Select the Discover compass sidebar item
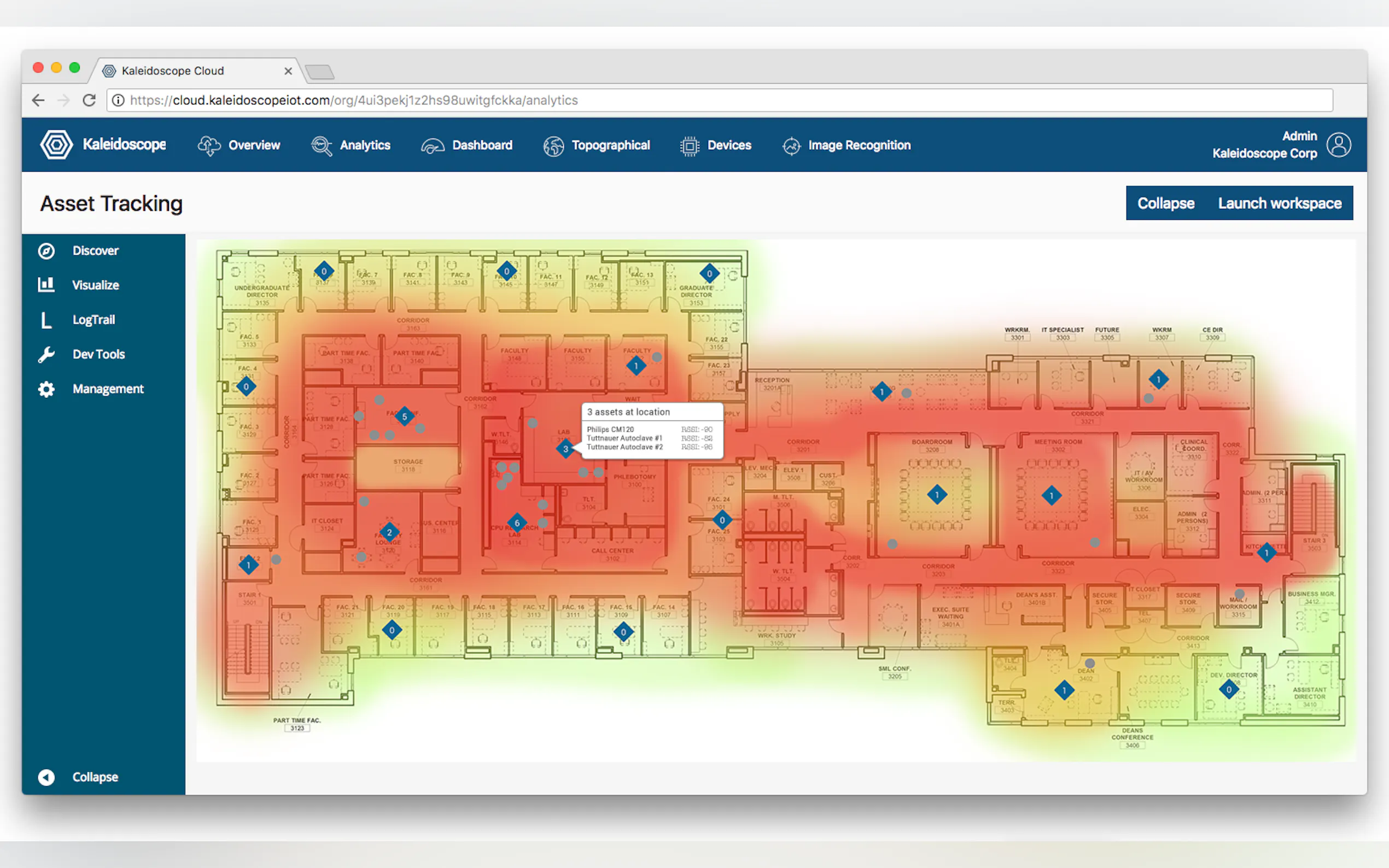This screenshot has width=1389, height=868. click(x=46, y=251)
